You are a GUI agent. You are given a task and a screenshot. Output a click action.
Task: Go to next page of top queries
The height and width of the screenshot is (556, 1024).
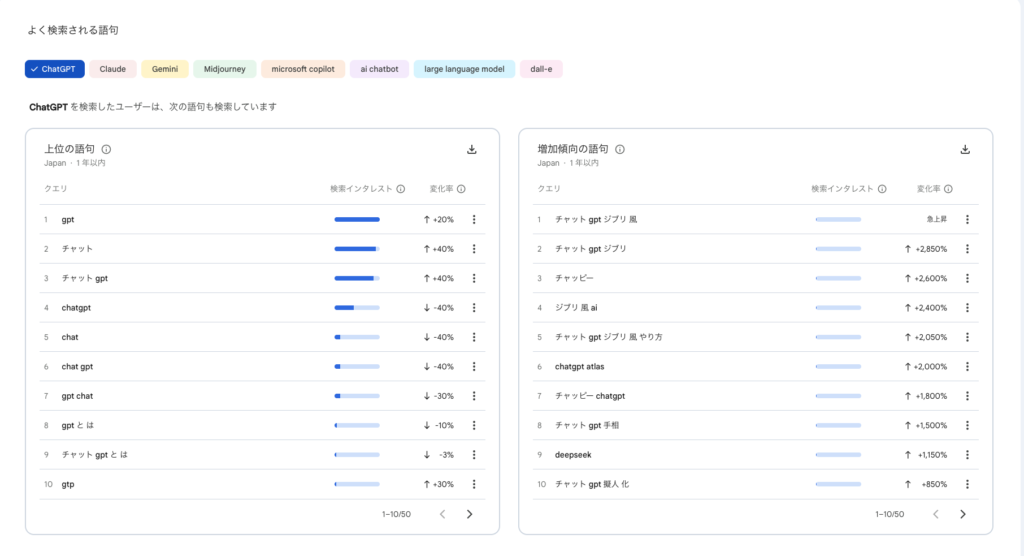pyautogui.click(x=469, y=514)
